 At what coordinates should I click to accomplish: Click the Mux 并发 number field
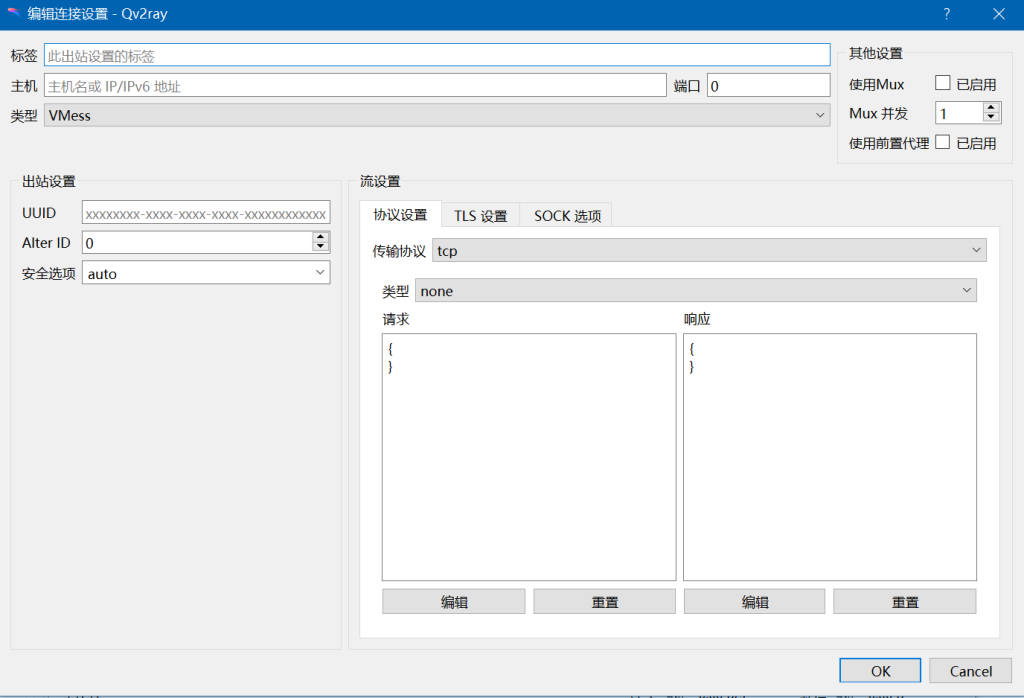[959, 113]
